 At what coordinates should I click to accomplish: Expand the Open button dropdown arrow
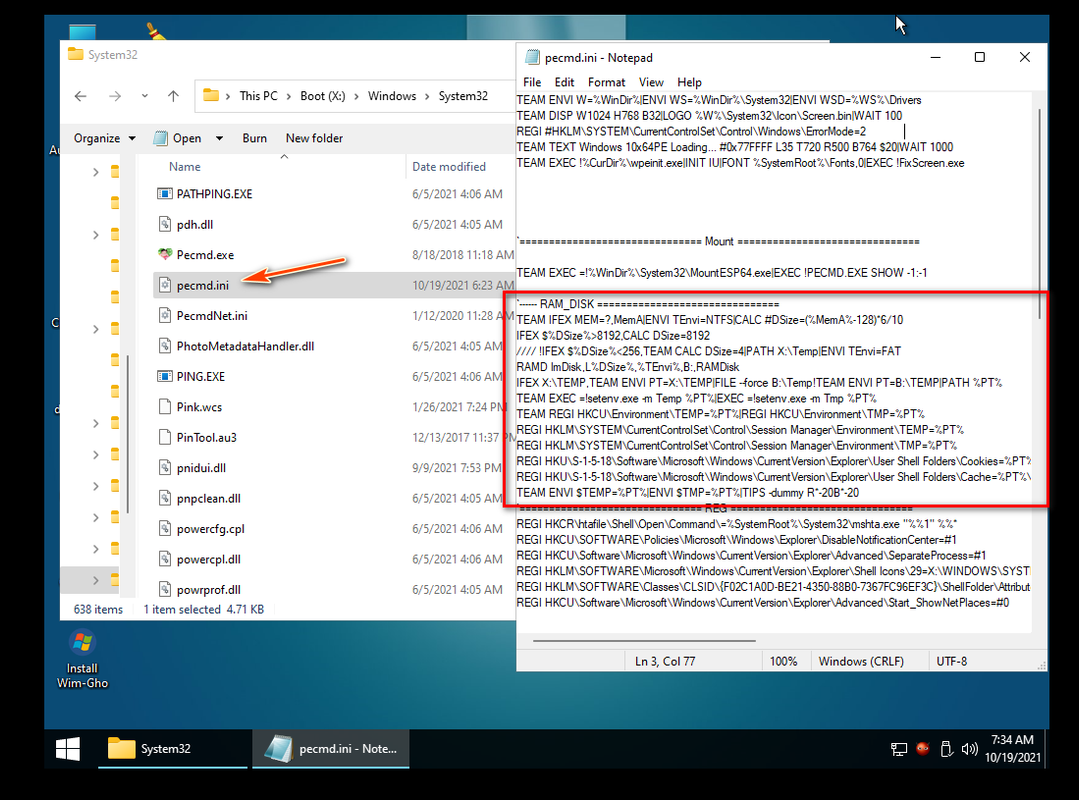click(x=220, y=138)
